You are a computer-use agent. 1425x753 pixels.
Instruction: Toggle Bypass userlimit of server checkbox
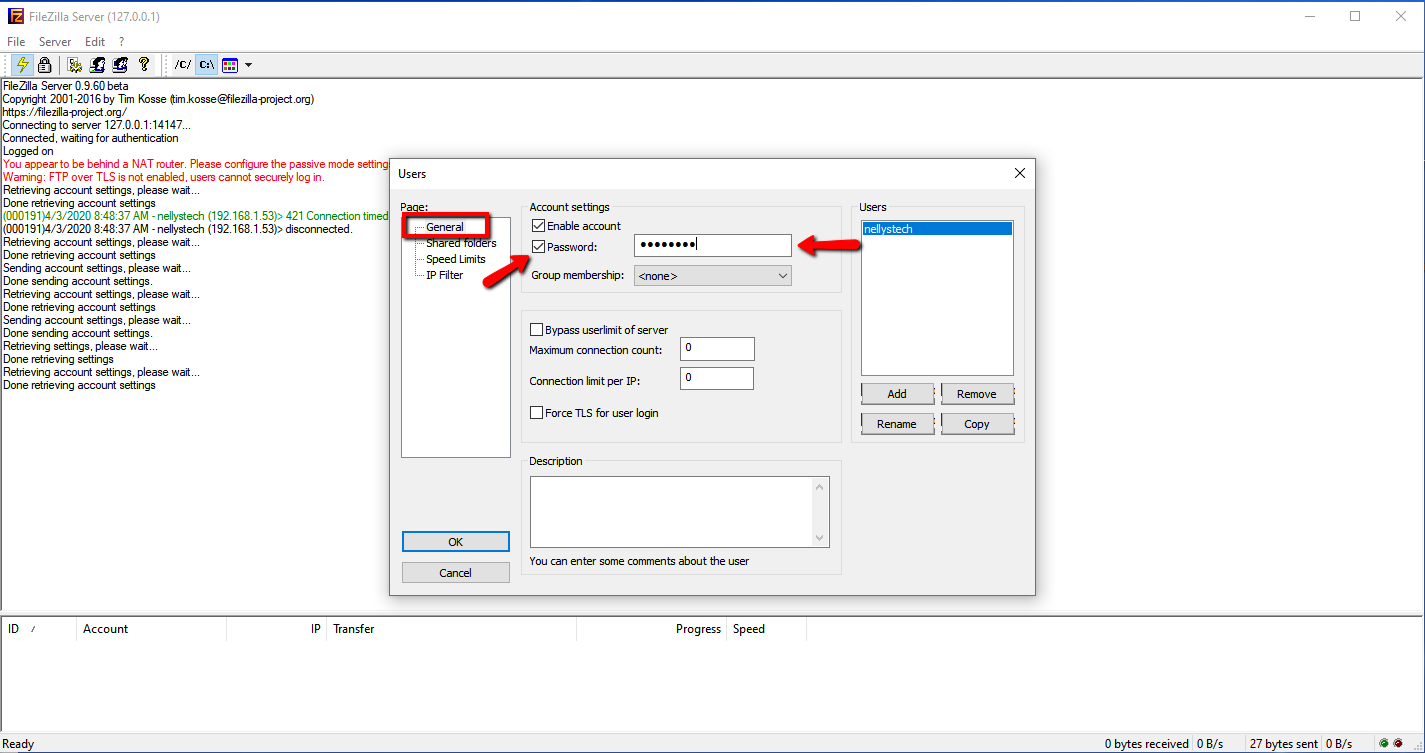pyautogui.click(x=537, y=330)
